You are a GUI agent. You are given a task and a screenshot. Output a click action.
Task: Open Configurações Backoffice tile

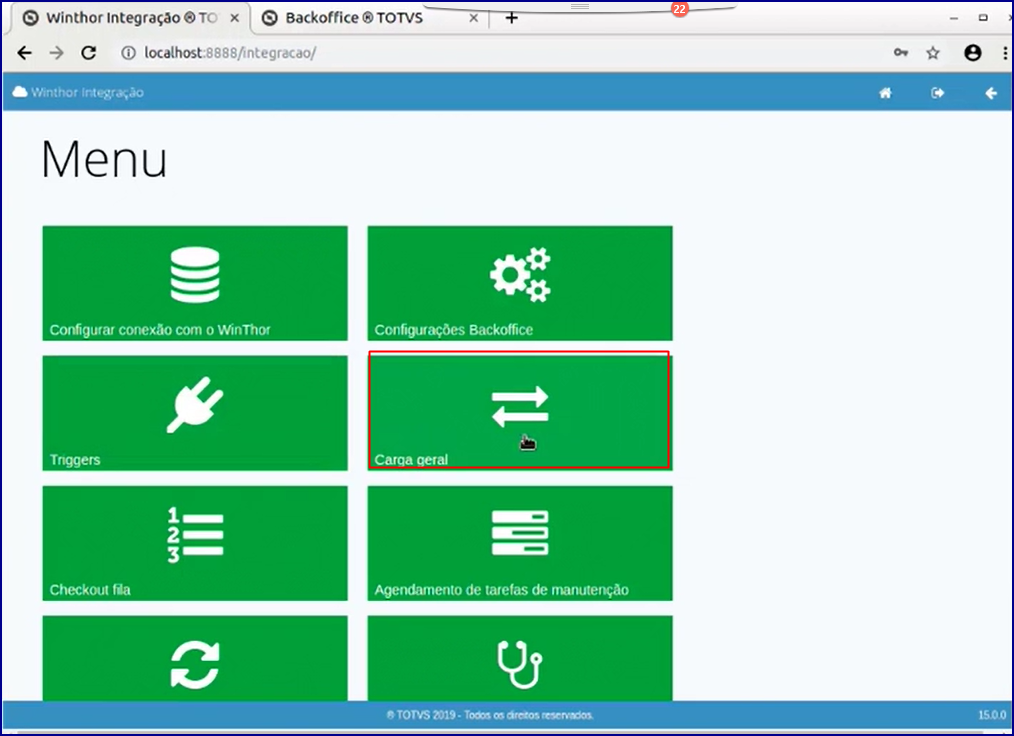(520, 283)
